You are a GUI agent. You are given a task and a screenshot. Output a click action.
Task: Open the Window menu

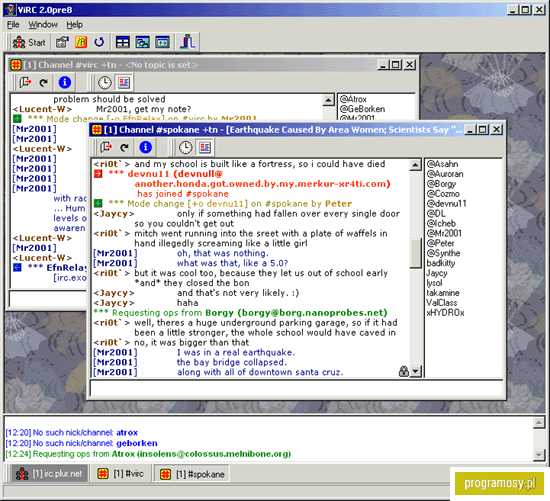click(x=43, y=25)
